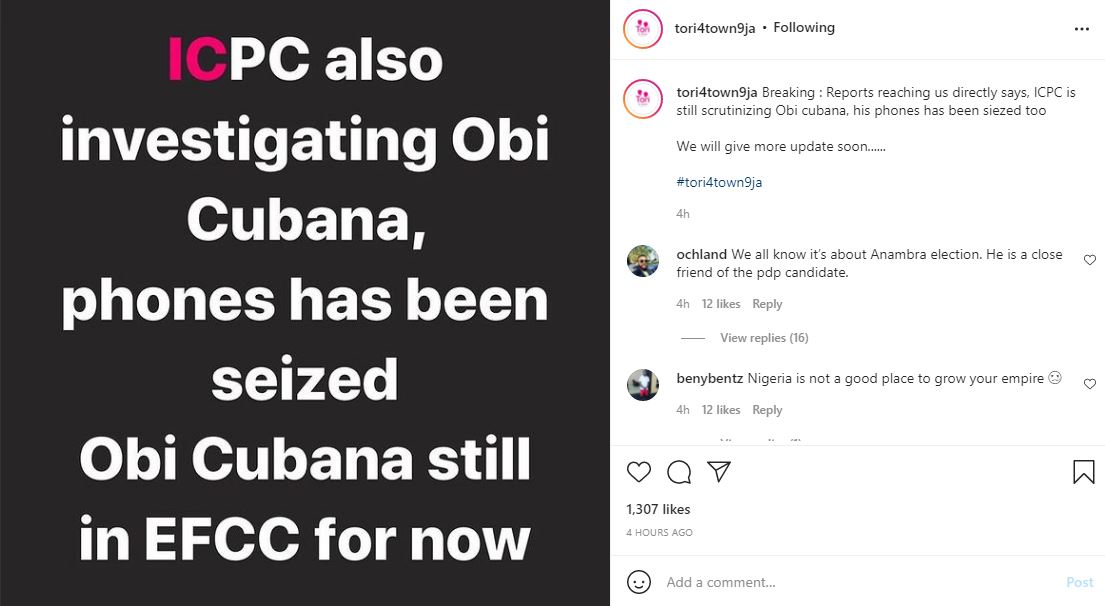Like benybentz's comment with small heart

tap(1090, 384)
